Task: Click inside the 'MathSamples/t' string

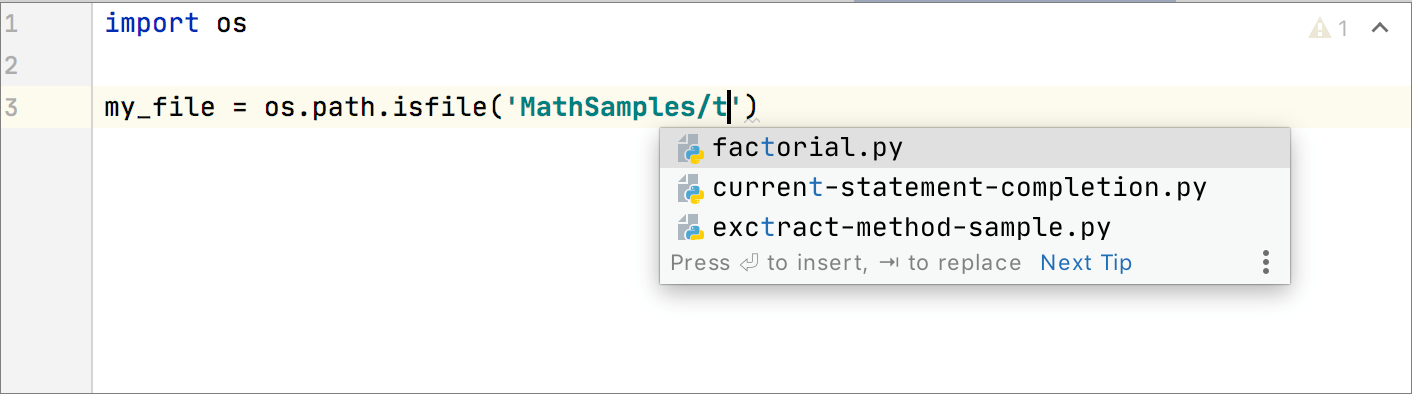Action: pyautogui.click(x=622, y=106)
